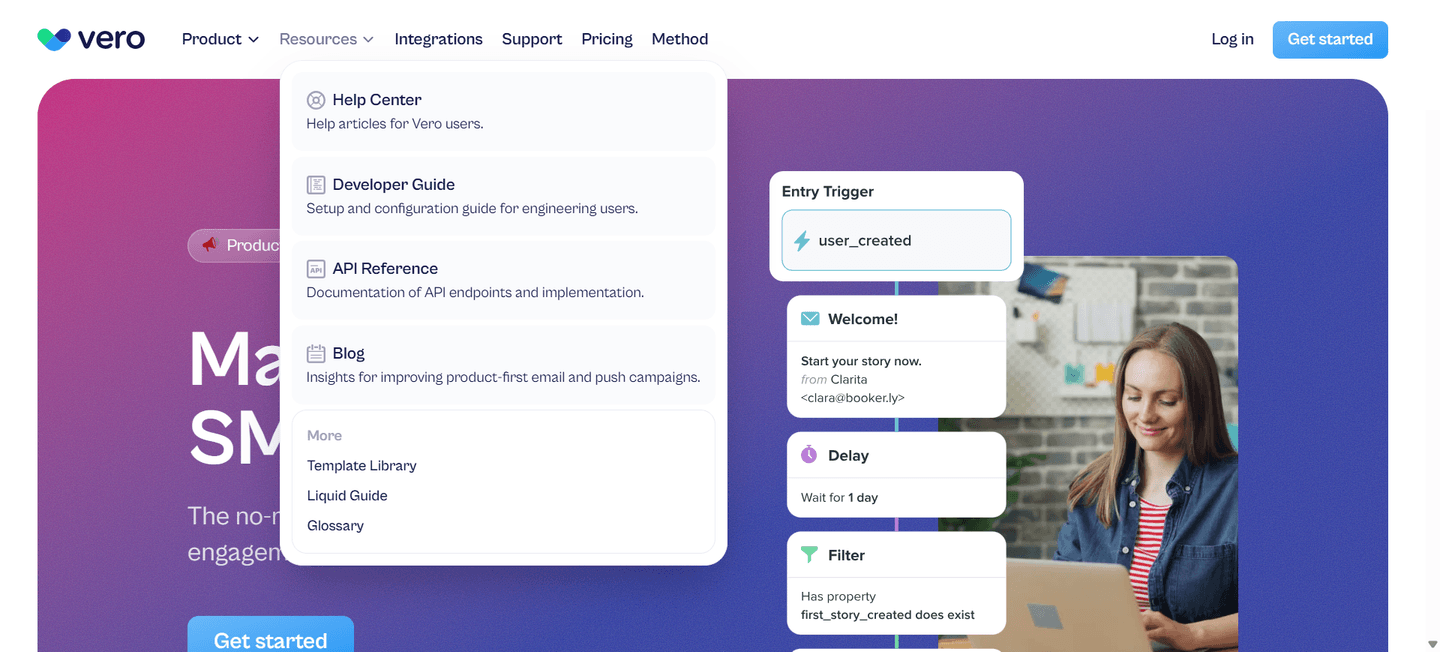Expand the Product dropdown menu
Viewport: 1440px width, 652px height.
[x=221, y=39]
